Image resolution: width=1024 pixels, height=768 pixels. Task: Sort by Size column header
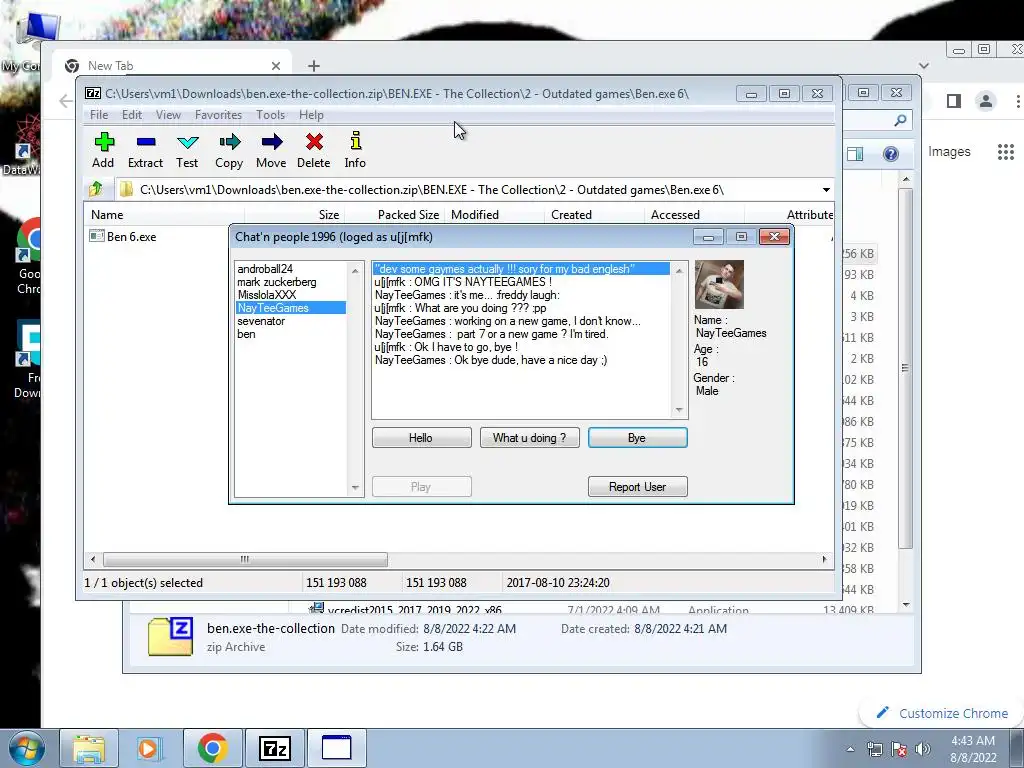(x=295, y=214)
